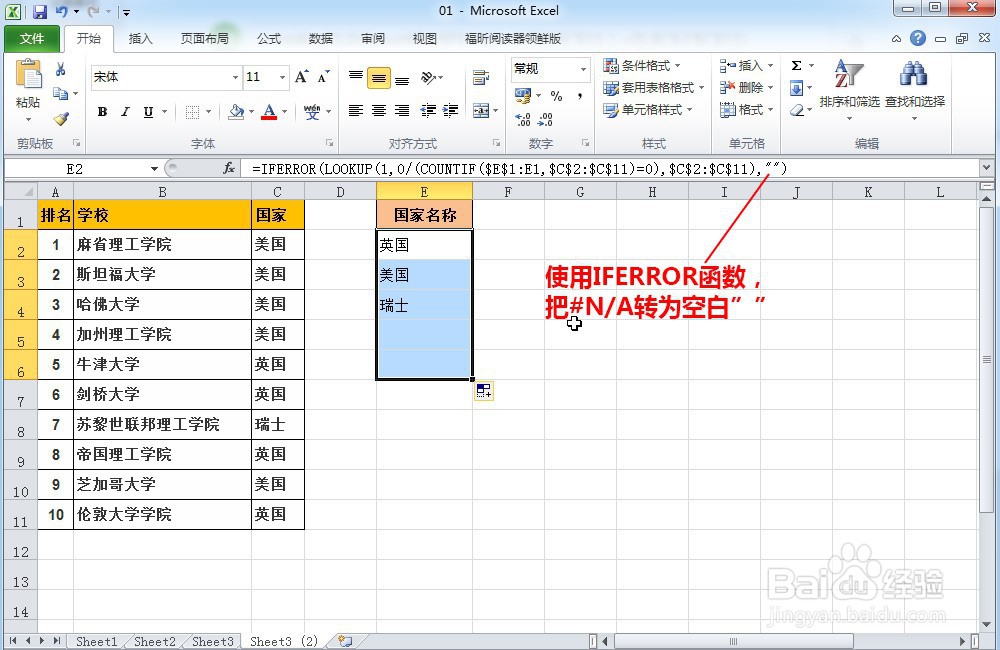Toggle bottom vertical alignment button

[x=402, y=78]
